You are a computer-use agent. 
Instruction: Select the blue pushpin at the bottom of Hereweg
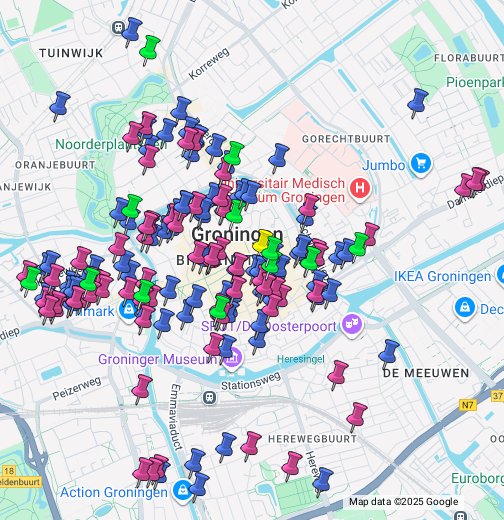click(x=322, y=482)
